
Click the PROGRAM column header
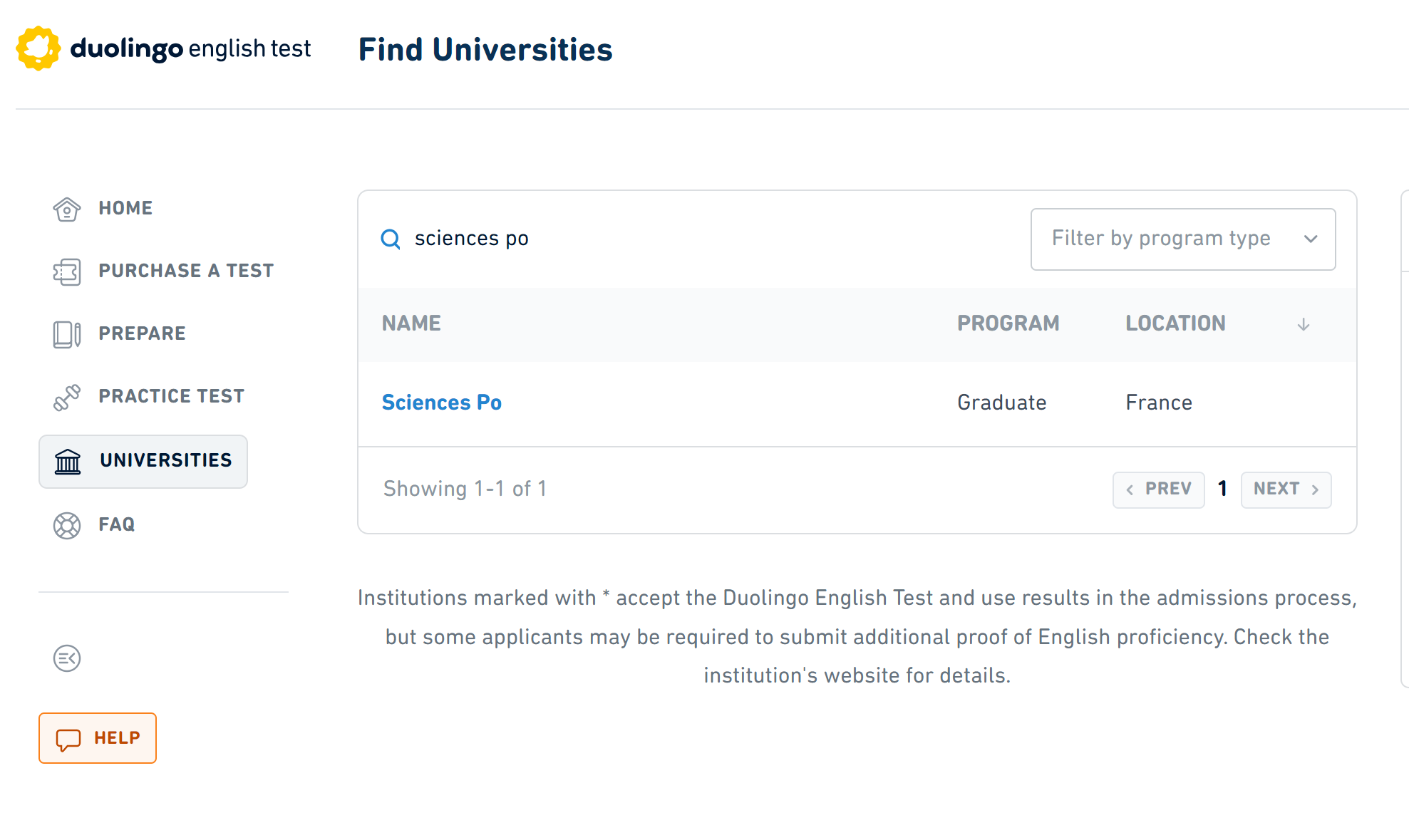pyautogui.click(x=1008, y=323)
